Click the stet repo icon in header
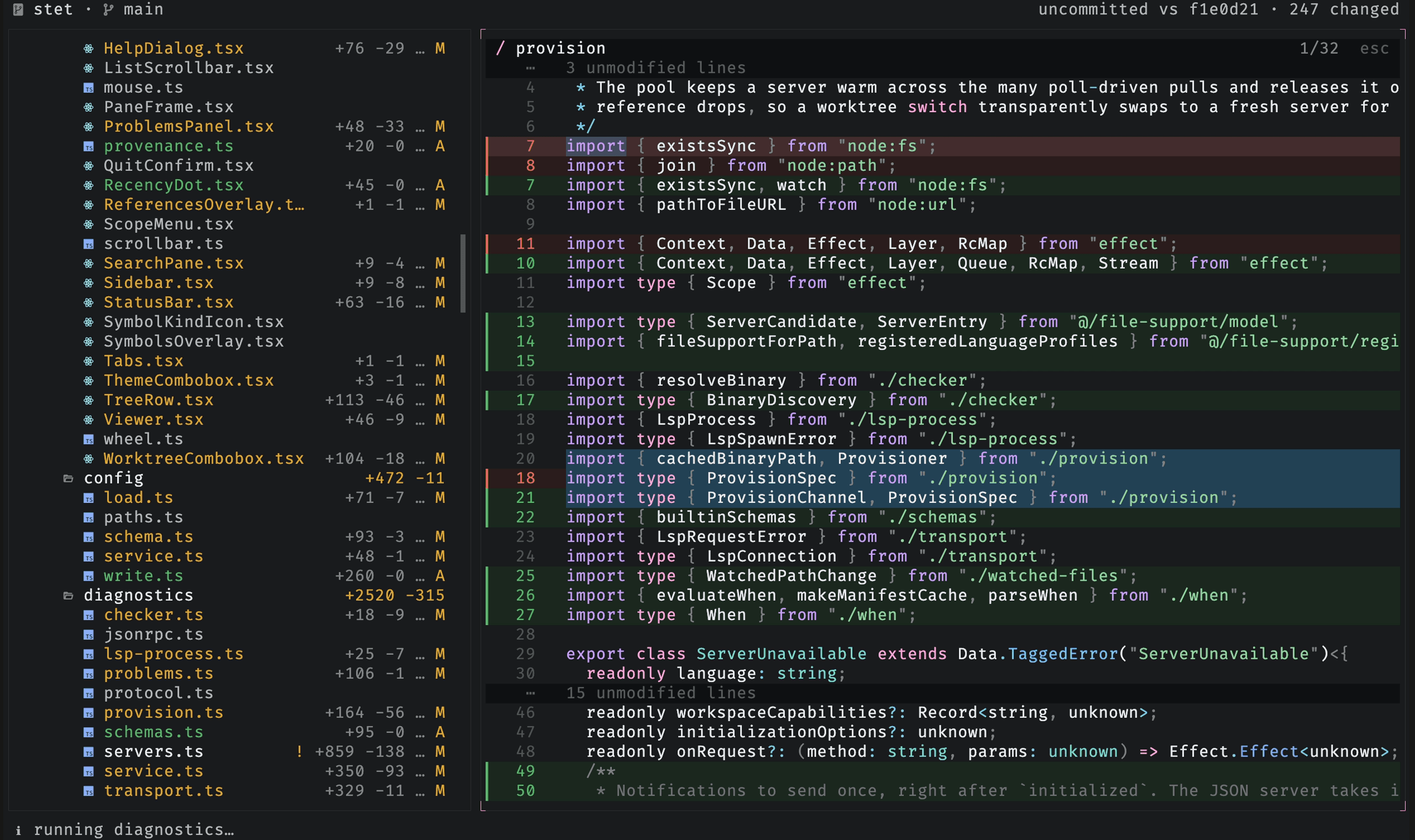This screenshot has height=840, width=1415. [18, 9]
